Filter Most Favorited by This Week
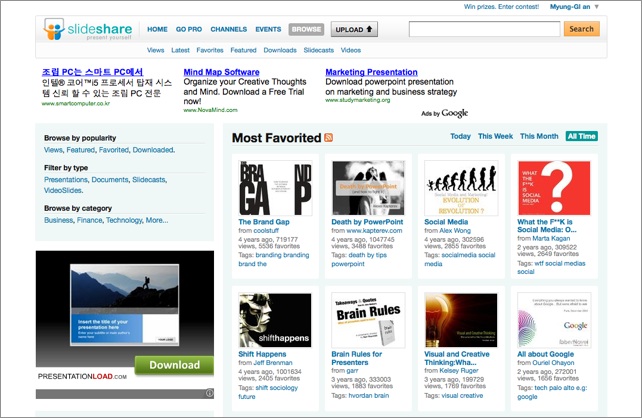 pyautogui.click(x=495, y=136)
